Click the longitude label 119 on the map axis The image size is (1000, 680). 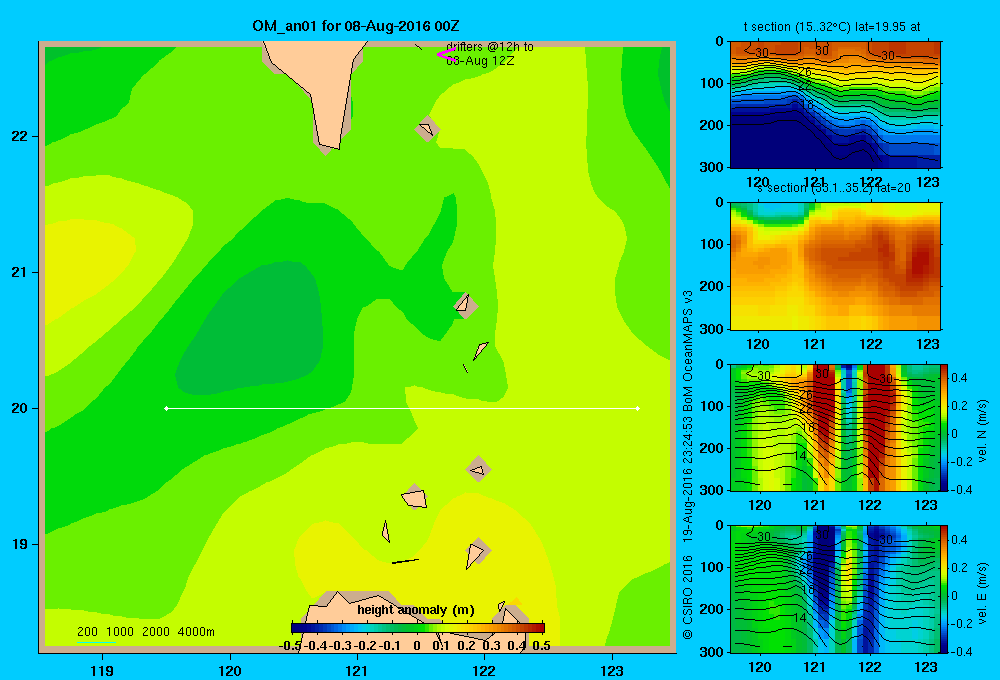click(x=102, y=670)
